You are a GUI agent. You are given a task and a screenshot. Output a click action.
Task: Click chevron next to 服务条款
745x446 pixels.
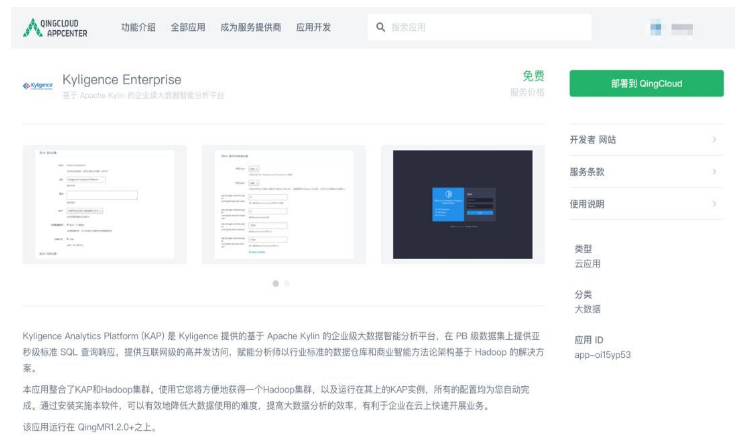pos(714,172)
